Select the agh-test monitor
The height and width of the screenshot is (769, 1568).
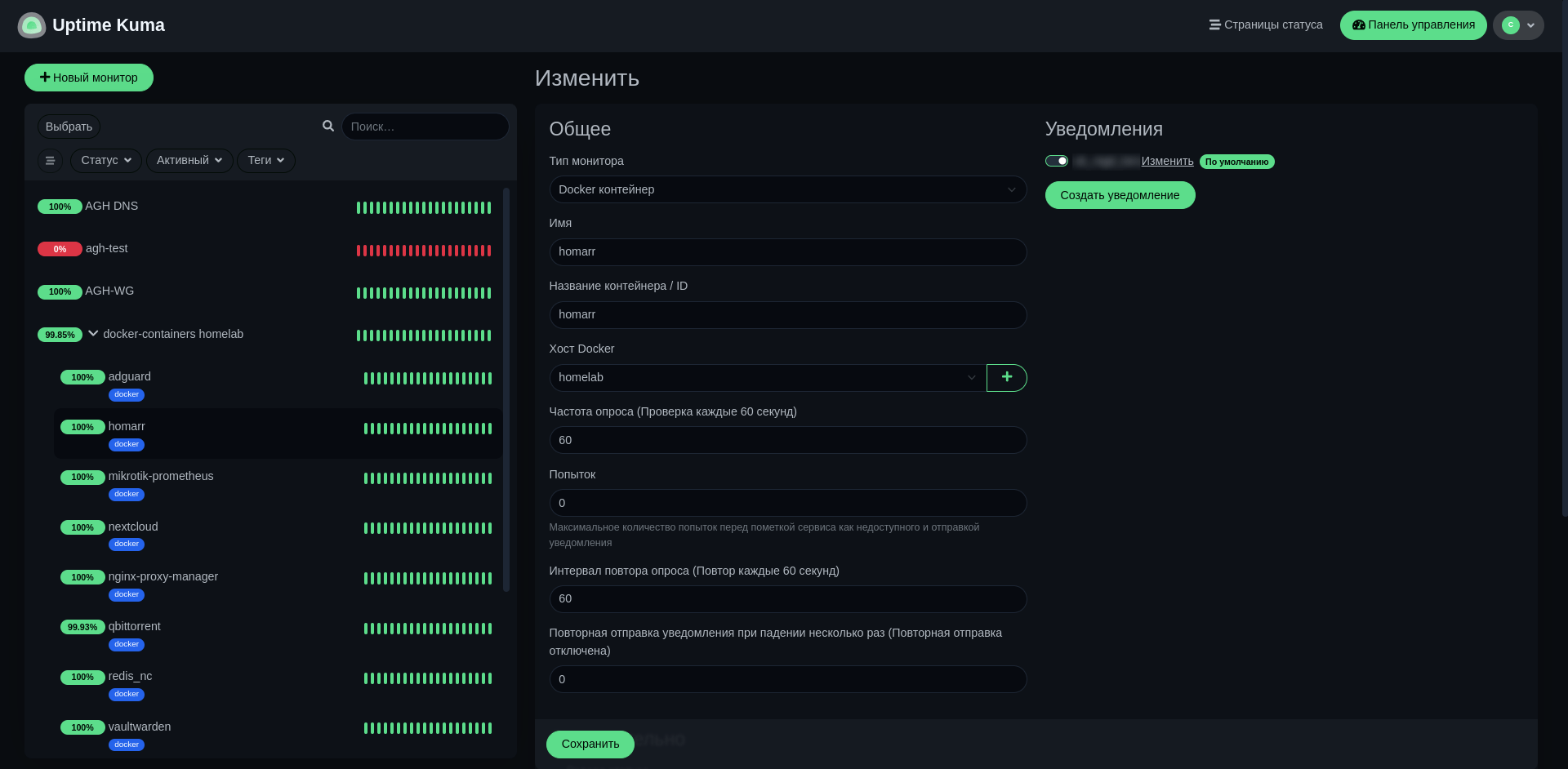(266, 249)
